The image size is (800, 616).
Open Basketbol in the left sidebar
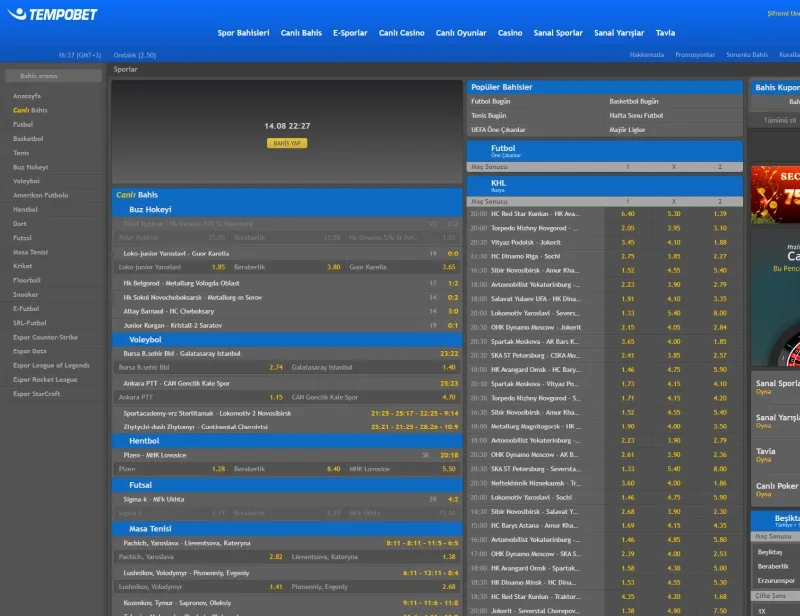pyautogui.click(x=28, y=139)
